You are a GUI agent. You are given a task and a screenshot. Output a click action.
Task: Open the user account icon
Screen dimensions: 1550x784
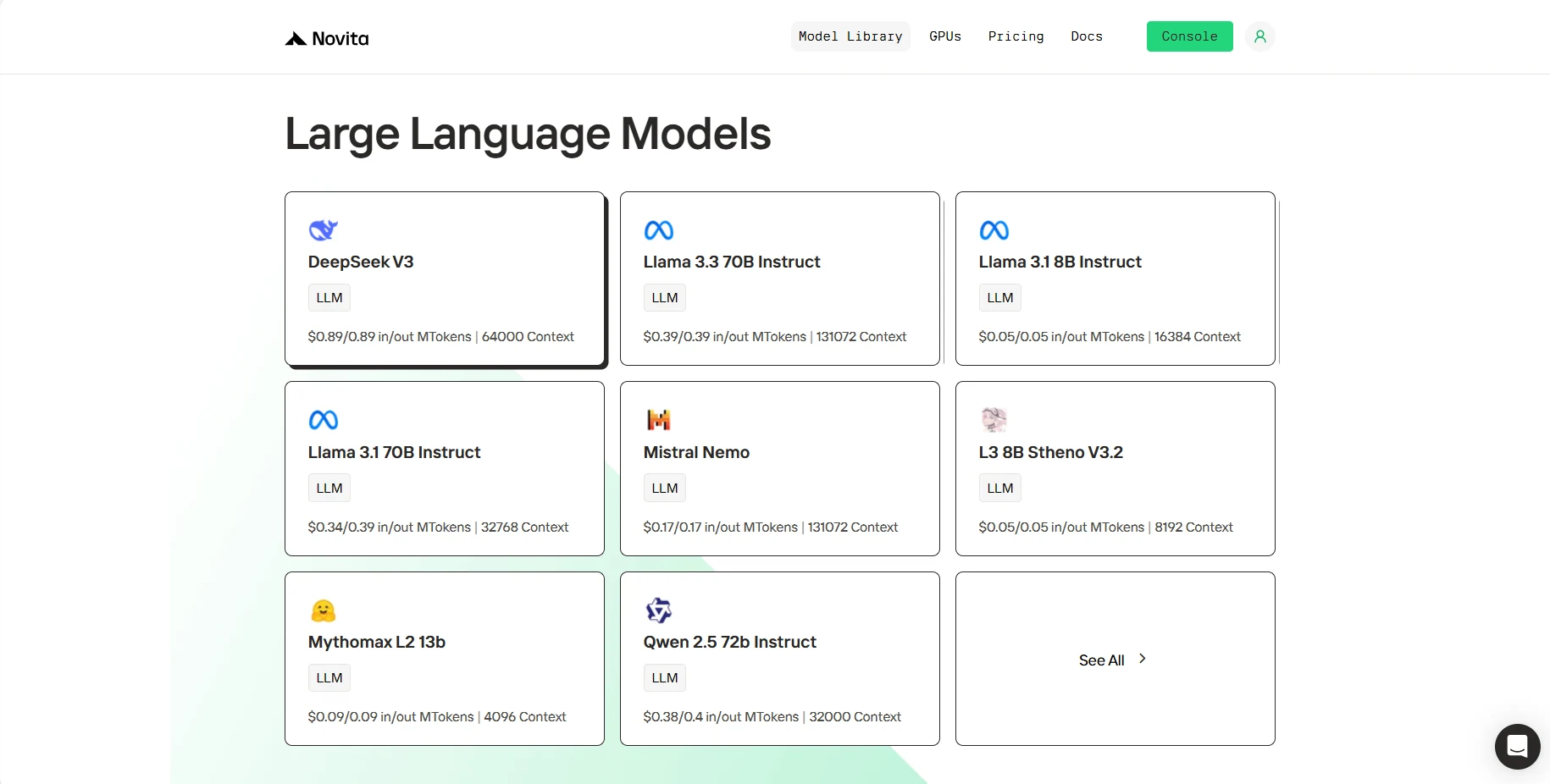point(1260,36)
